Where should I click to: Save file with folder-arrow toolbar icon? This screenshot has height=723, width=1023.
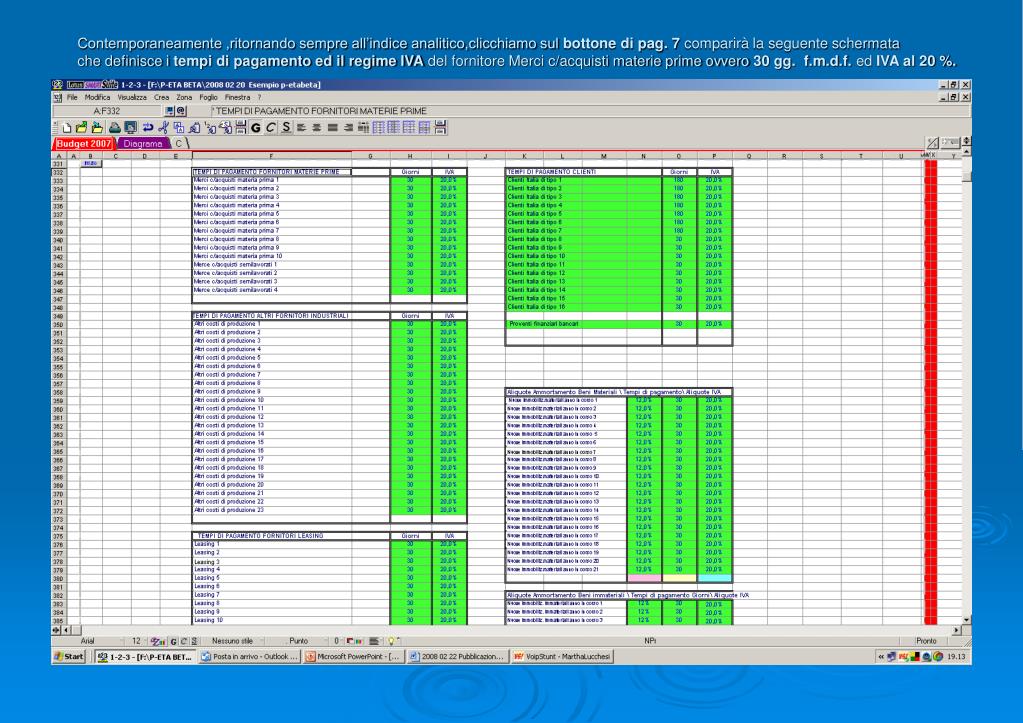click(x=97, y=128)
